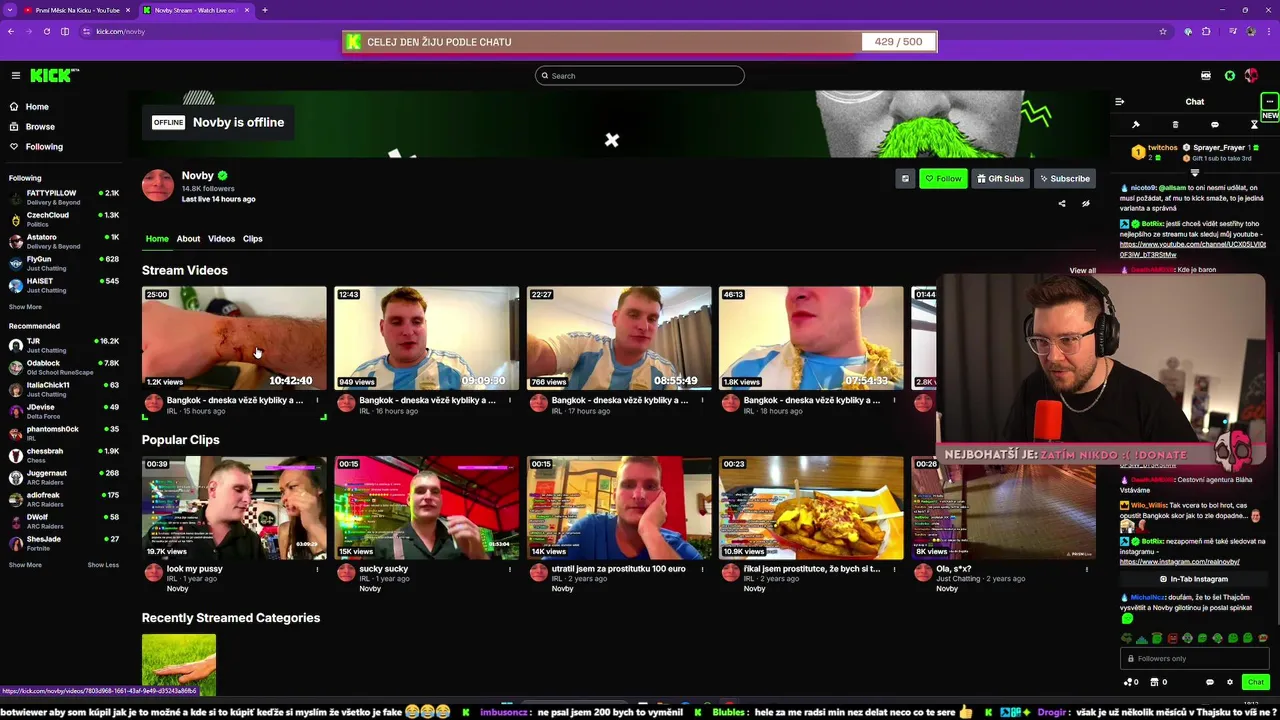The width and height of the screenshot is (1280, 720).
Task: Play the 10.9K views food clip
Action: (x=811, y=507)
